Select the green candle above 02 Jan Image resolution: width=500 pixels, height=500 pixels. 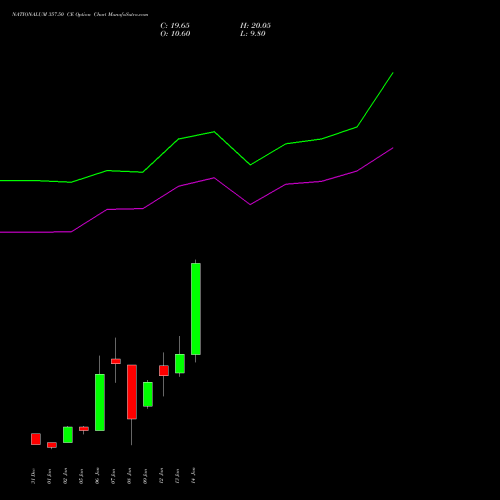(x=68, y=435)
